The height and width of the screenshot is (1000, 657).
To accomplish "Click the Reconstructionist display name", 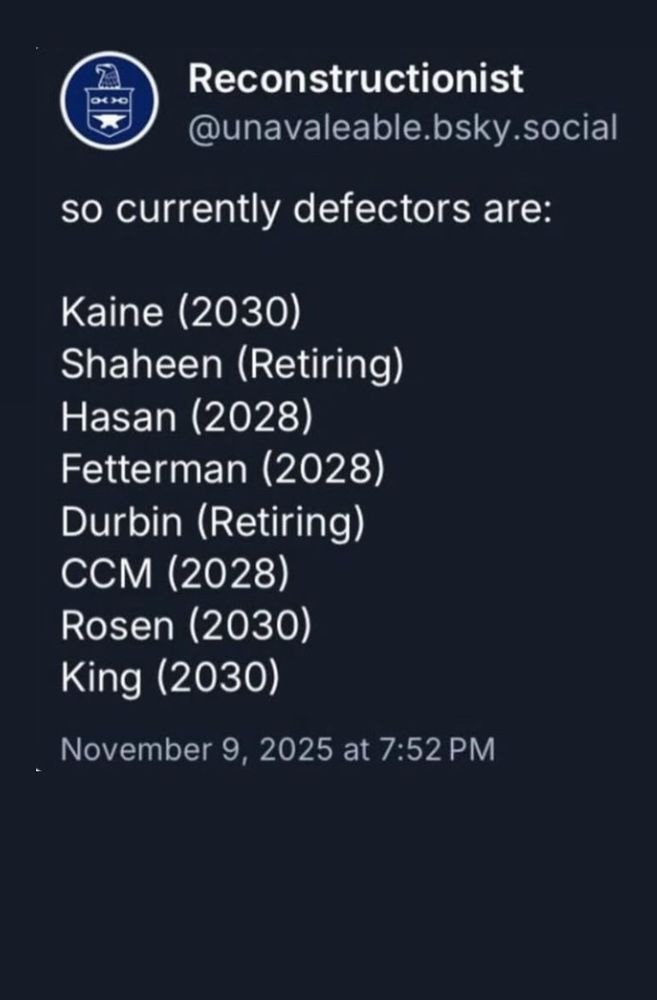I will point(356,79).
